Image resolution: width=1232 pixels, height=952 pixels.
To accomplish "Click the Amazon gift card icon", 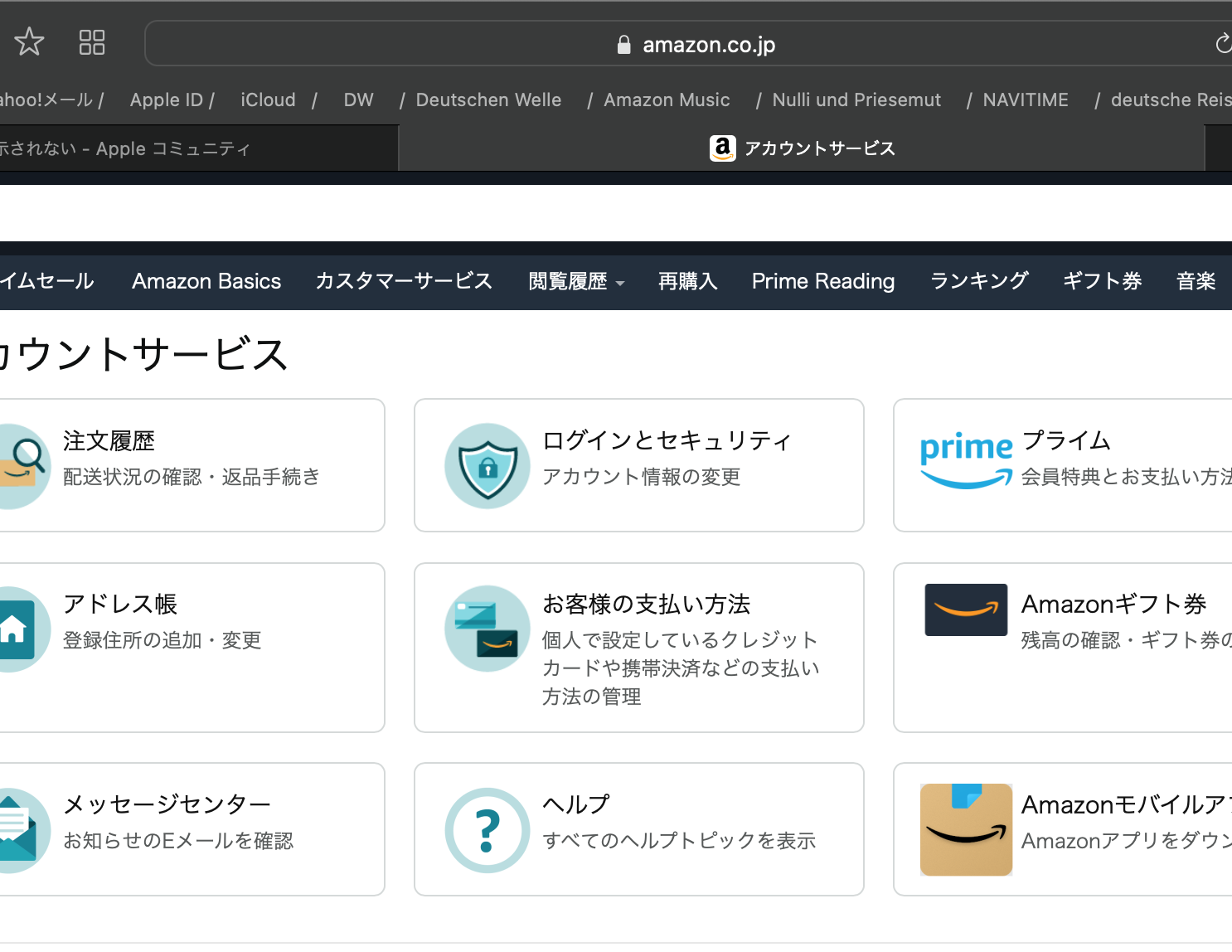I will 966,610.
